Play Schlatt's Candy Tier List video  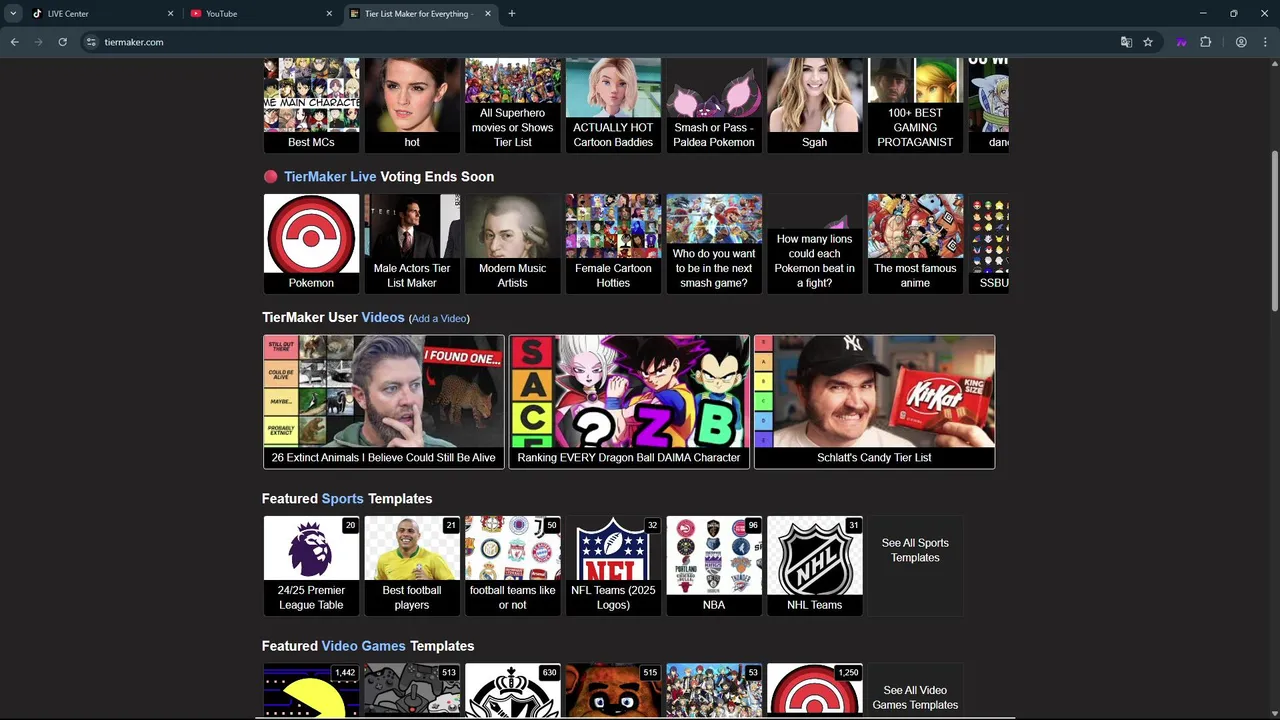[874, 401]
